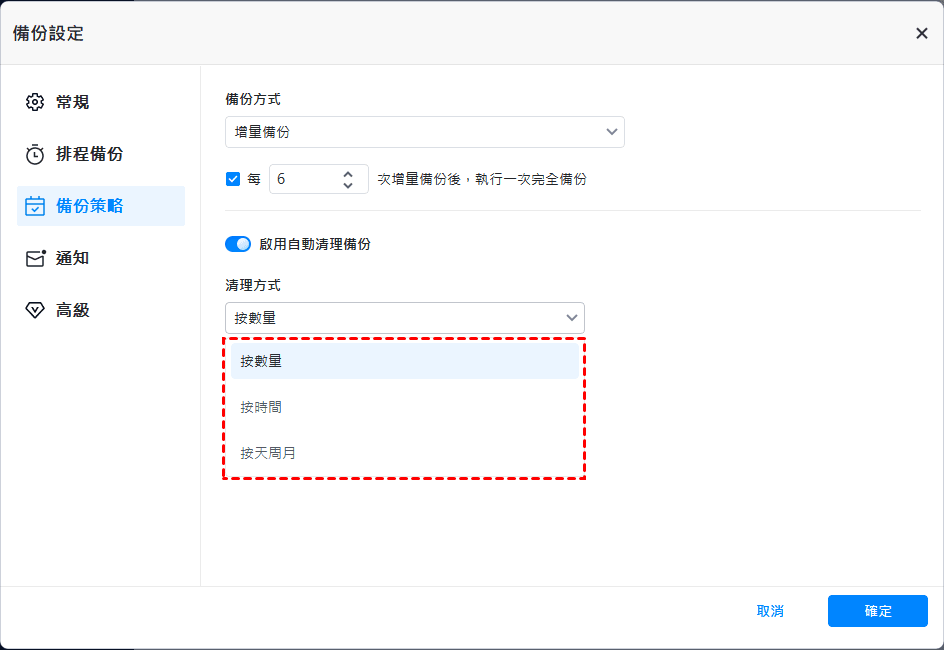The height and width of the screenshot is (650, 944).
Task: Click the calendar icon for 備份策略
Action: click(35, 206)
